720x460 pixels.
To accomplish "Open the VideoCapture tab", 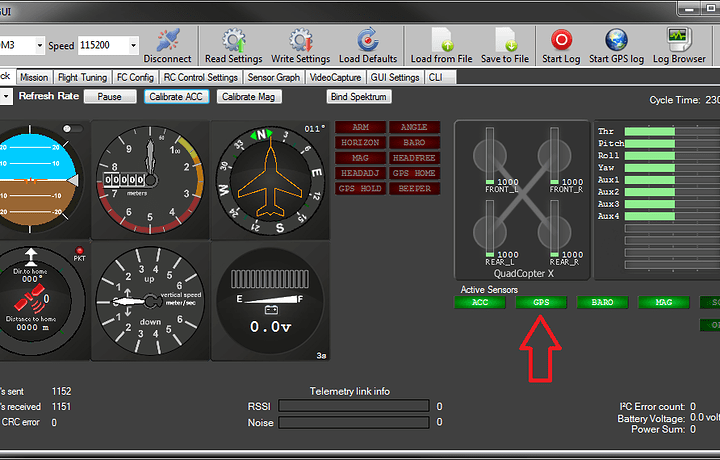I will tap(335, 78).
